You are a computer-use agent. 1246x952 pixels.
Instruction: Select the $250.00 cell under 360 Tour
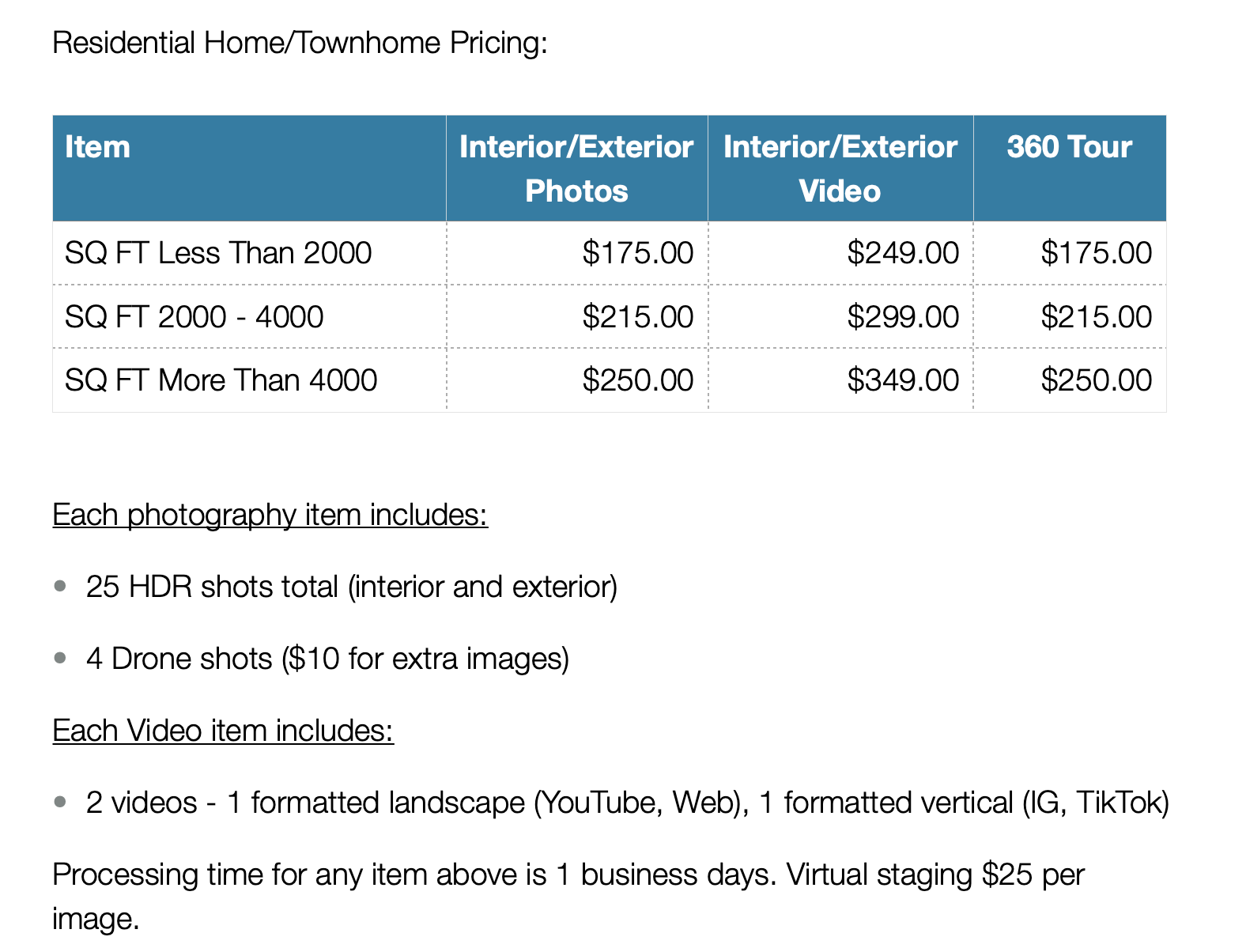pos(1096,380)
